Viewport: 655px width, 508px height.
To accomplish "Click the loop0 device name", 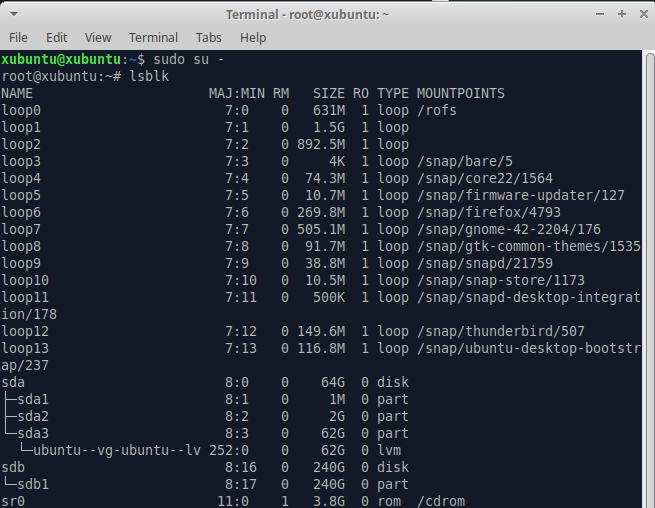I will coord(21,110).
